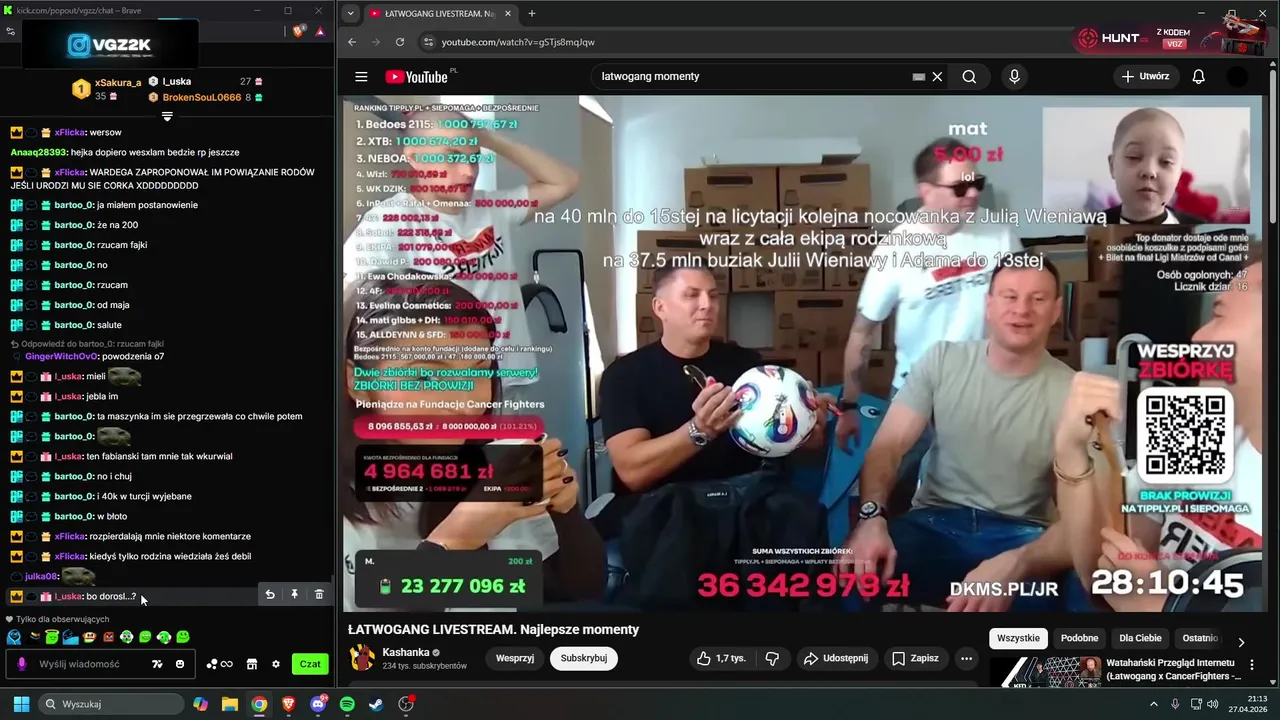This screenshot has width=1280, height=720.
Task: Open Brave Shields lion icon in chat popout
Action: click(298, 31)
